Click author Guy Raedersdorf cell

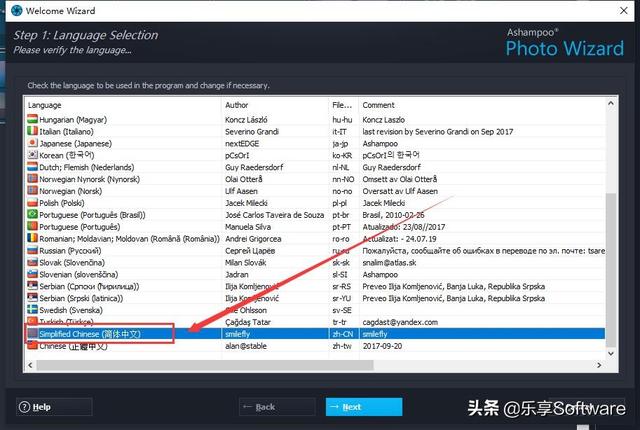pyautogui.click(x=254, y=167)
